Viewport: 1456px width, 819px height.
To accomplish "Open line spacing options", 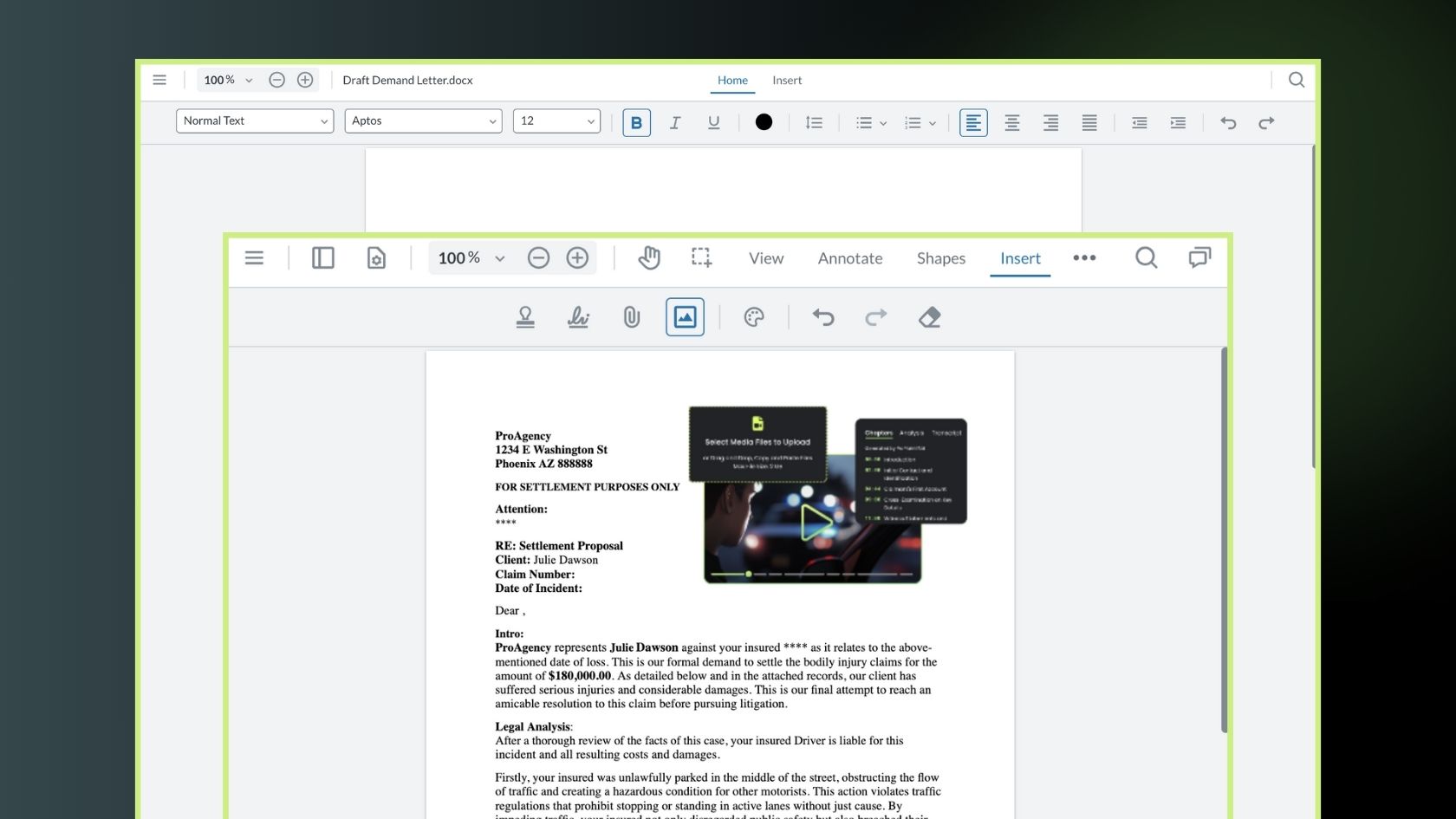I will 814,122.
